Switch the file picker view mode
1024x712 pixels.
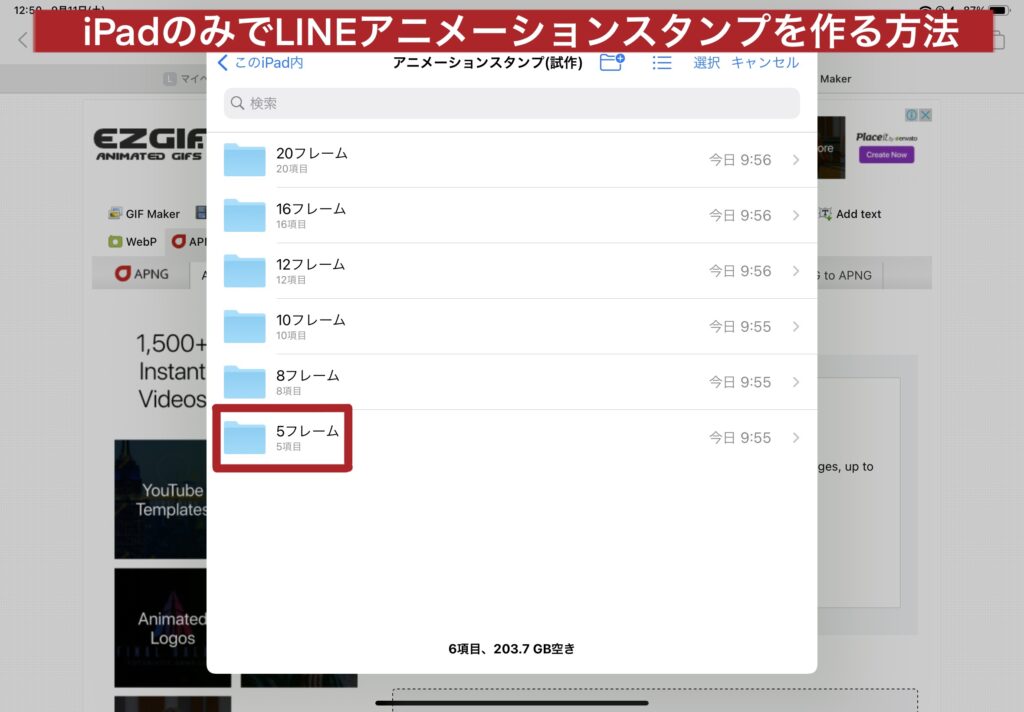662,63
